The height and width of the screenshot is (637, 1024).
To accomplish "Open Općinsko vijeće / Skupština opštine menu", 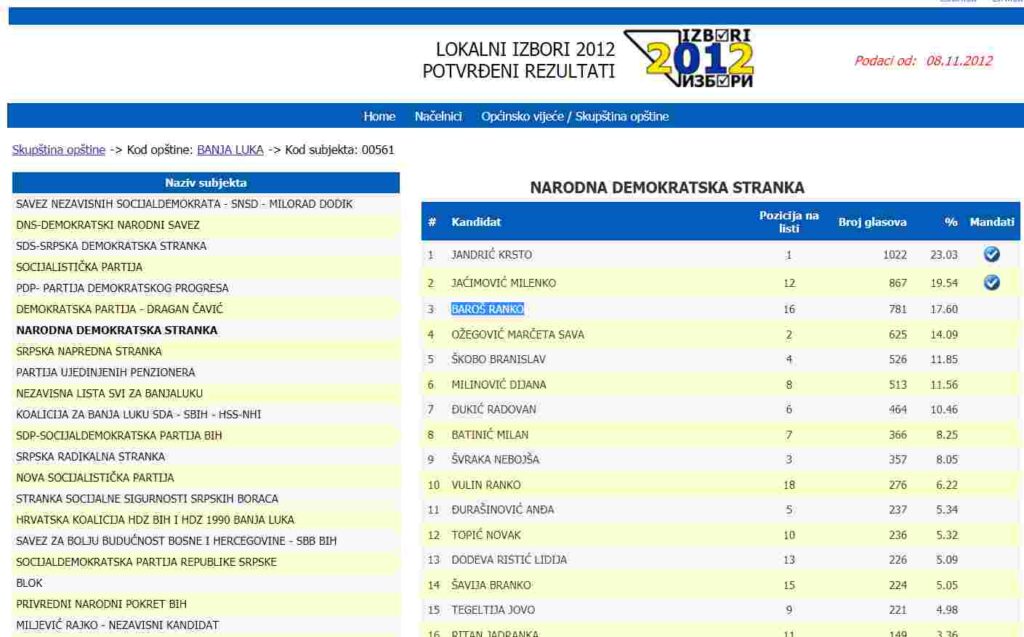I will 575,116.
